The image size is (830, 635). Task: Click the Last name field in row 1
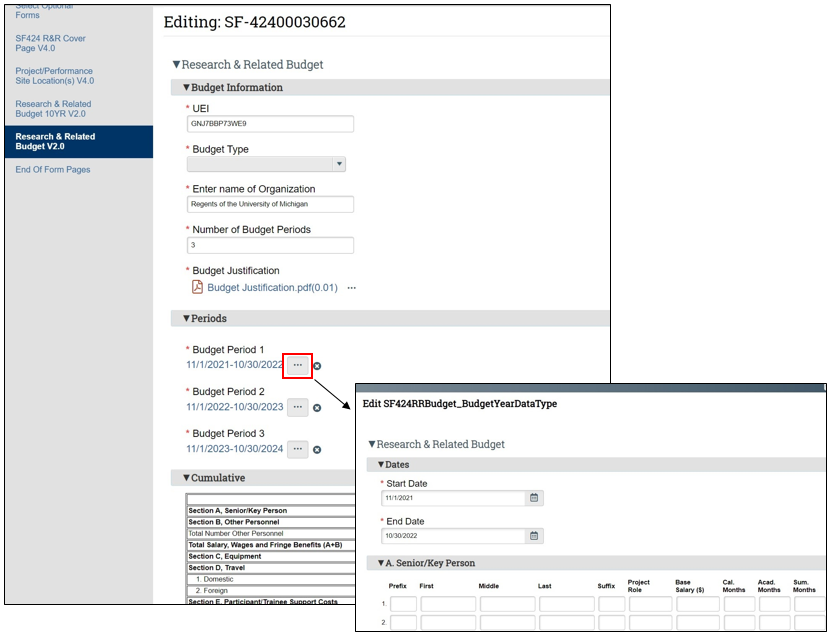(x=567, y=604)
